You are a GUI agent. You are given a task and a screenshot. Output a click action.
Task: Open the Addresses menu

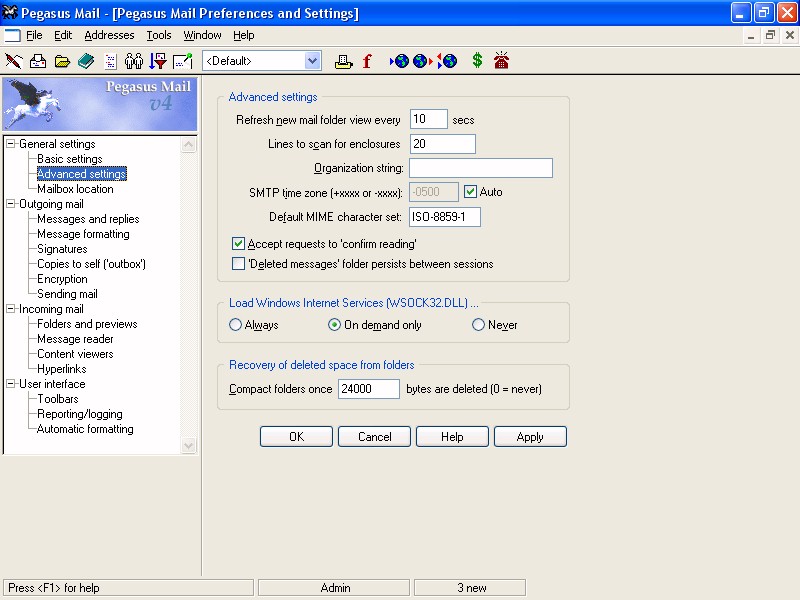pos(109,35)
